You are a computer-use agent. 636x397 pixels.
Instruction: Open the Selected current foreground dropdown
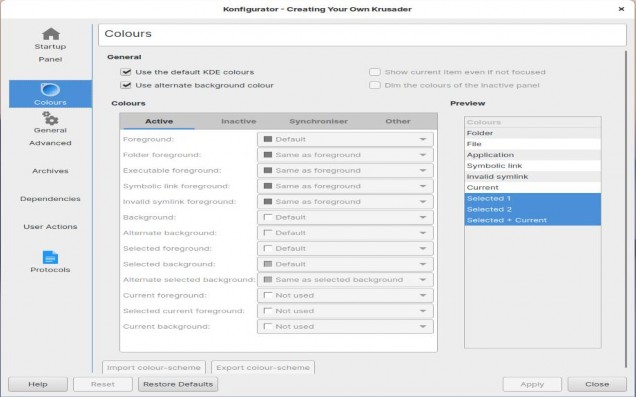[x=345, y=311]
